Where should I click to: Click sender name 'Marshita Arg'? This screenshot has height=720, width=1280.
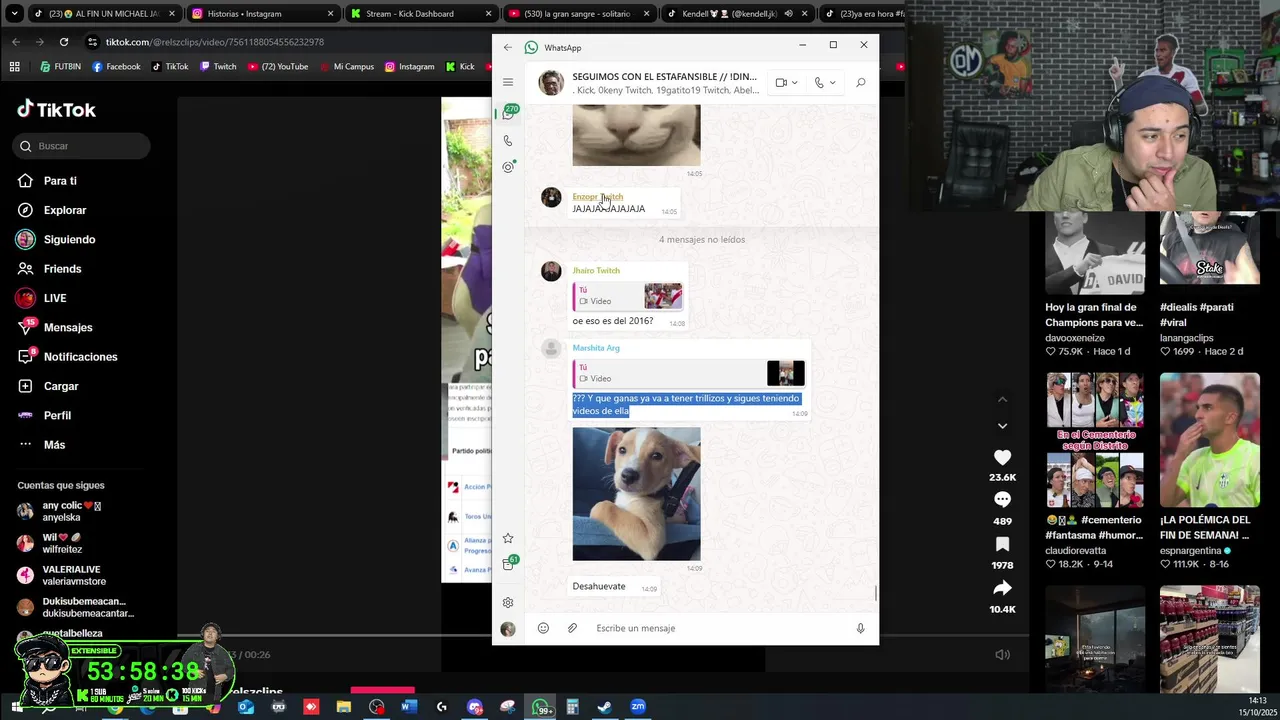click(x=596, y=347)
